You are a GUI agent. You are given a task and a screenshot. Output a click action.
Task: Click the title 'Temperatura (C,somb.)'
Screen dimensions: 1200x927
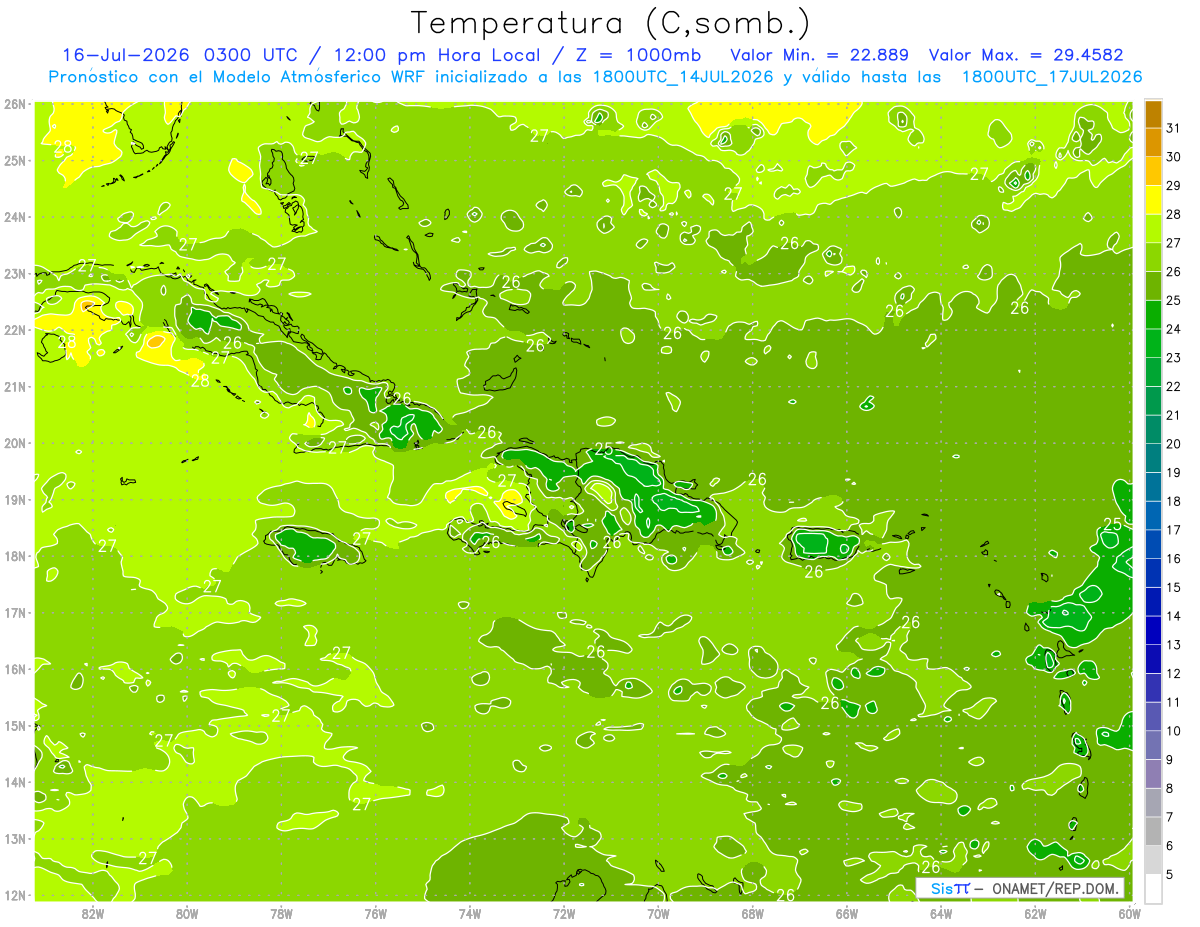click(x=611, y=23)
